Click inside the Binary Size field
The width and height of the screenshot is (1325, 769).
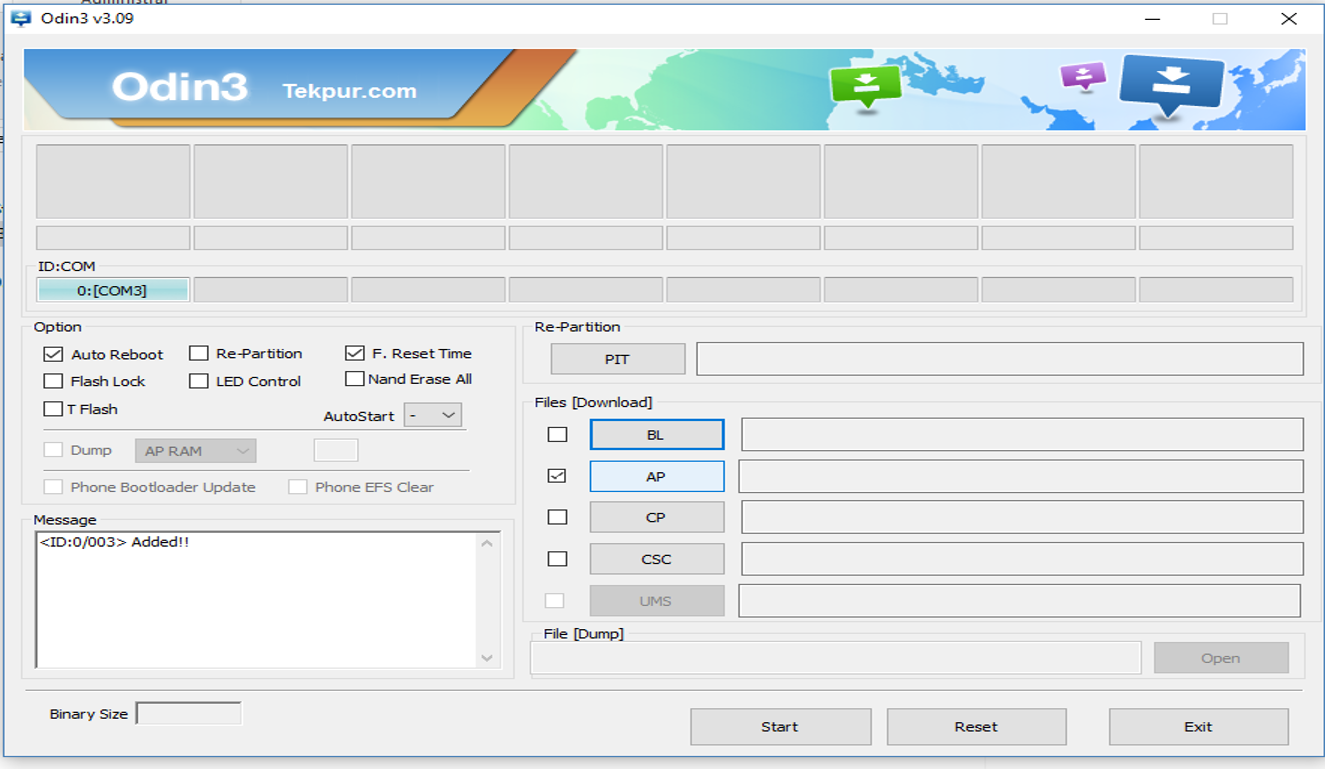coord(188,712)
